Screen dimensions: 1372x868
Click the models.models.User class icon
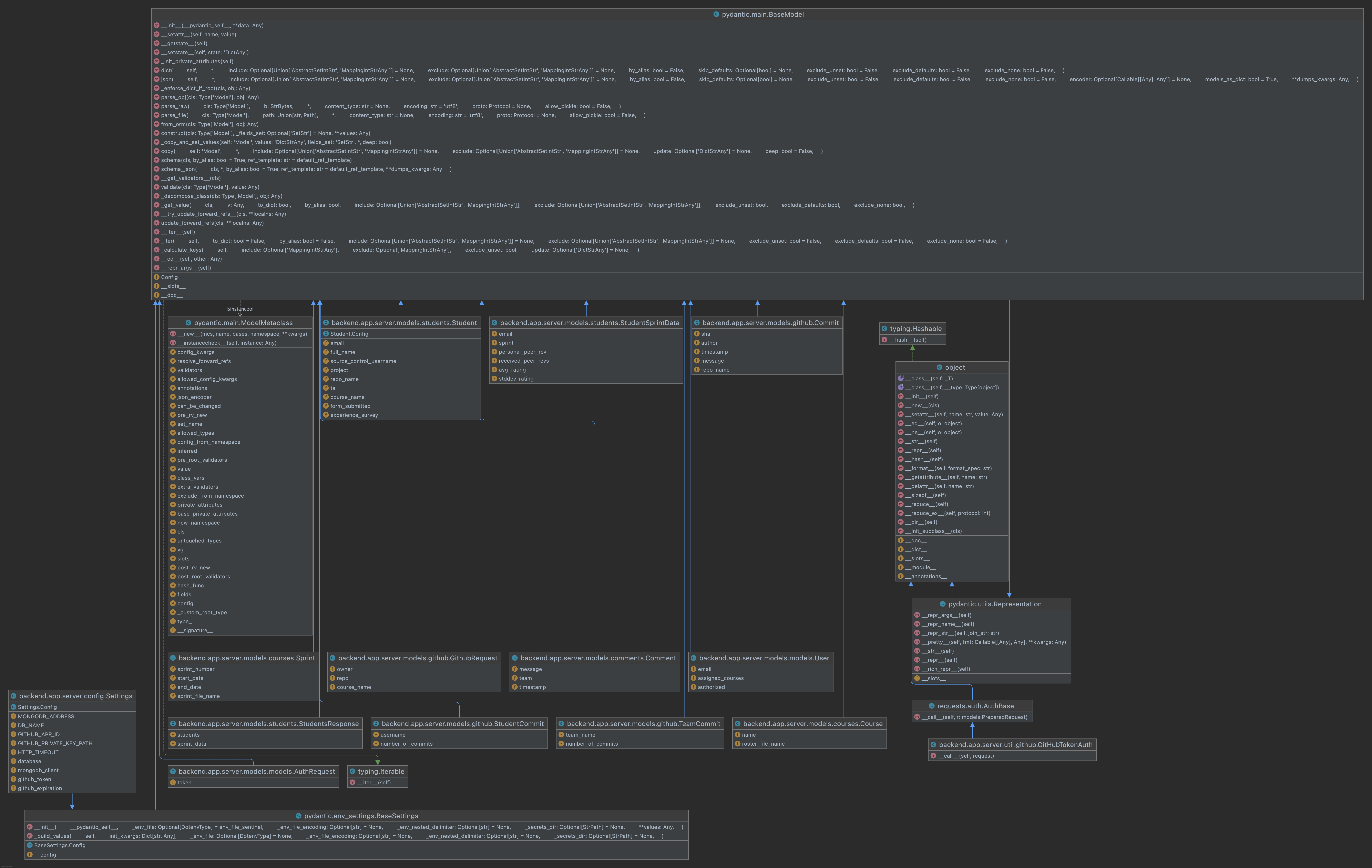693,658
